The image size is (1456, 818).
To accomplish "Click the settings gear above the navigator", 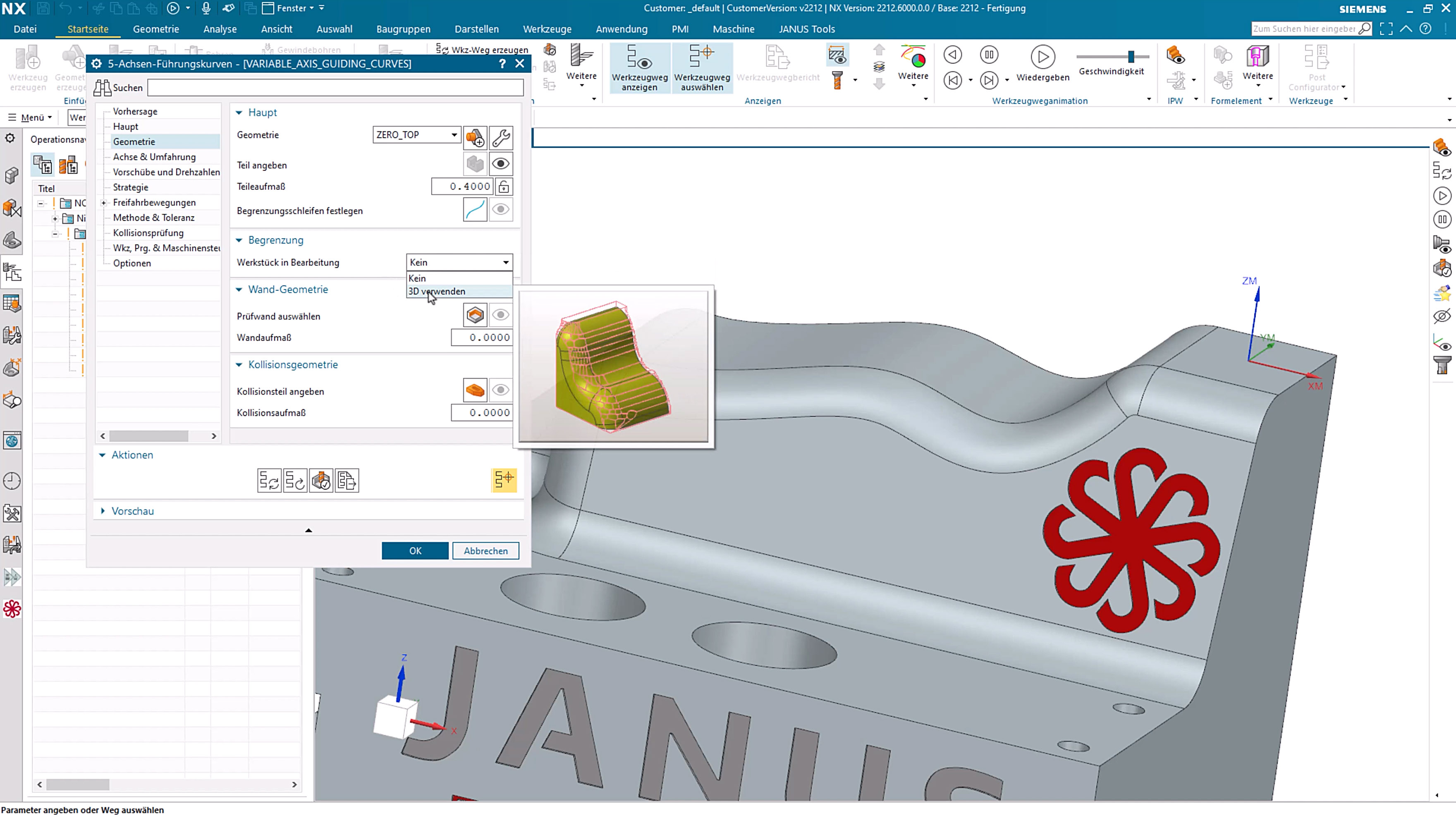I will click(11, 139).
